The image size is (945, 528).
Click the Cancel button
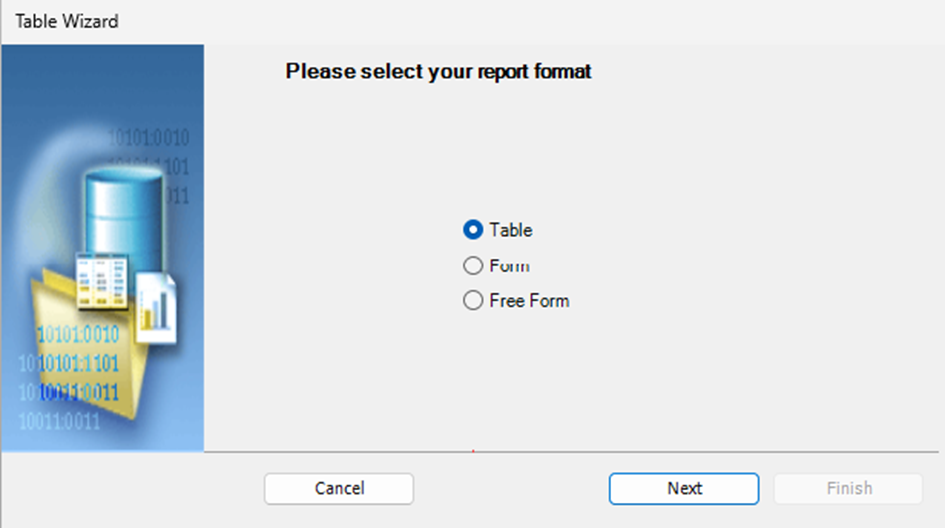339,488
